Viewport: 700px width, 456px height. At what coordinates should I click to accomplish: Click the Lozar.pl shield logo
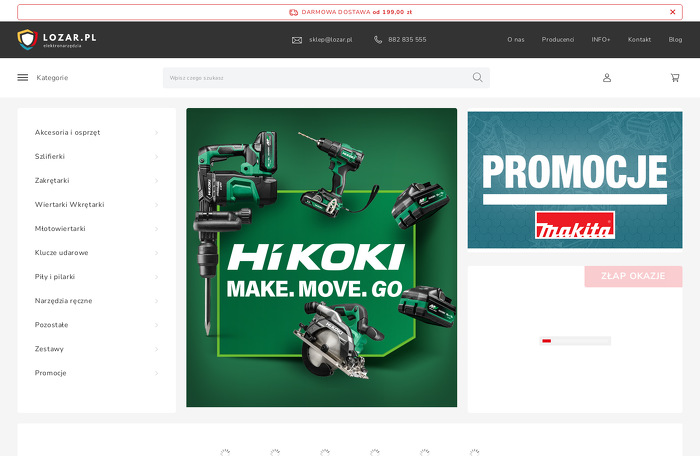click(x=27, y=39)
